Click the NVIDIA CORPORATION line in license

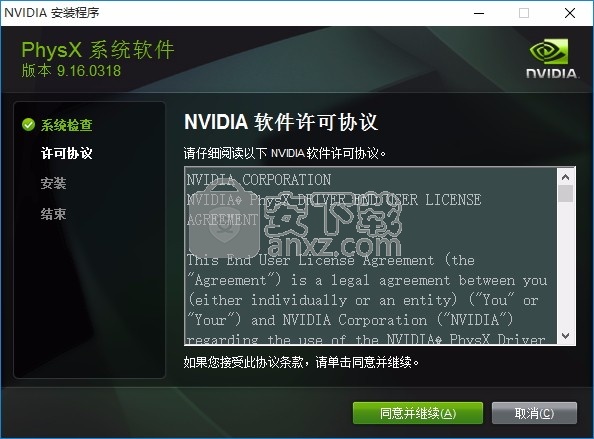click(259, 180)
